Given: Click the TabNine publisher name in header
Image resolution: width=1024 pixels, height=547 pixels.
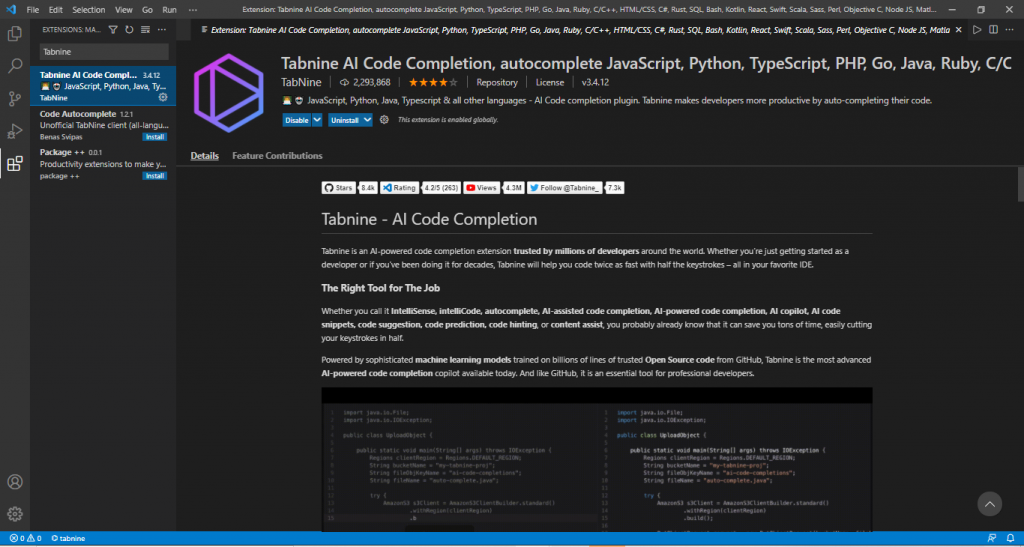Looking at the screenshot, I should [299, 82].
